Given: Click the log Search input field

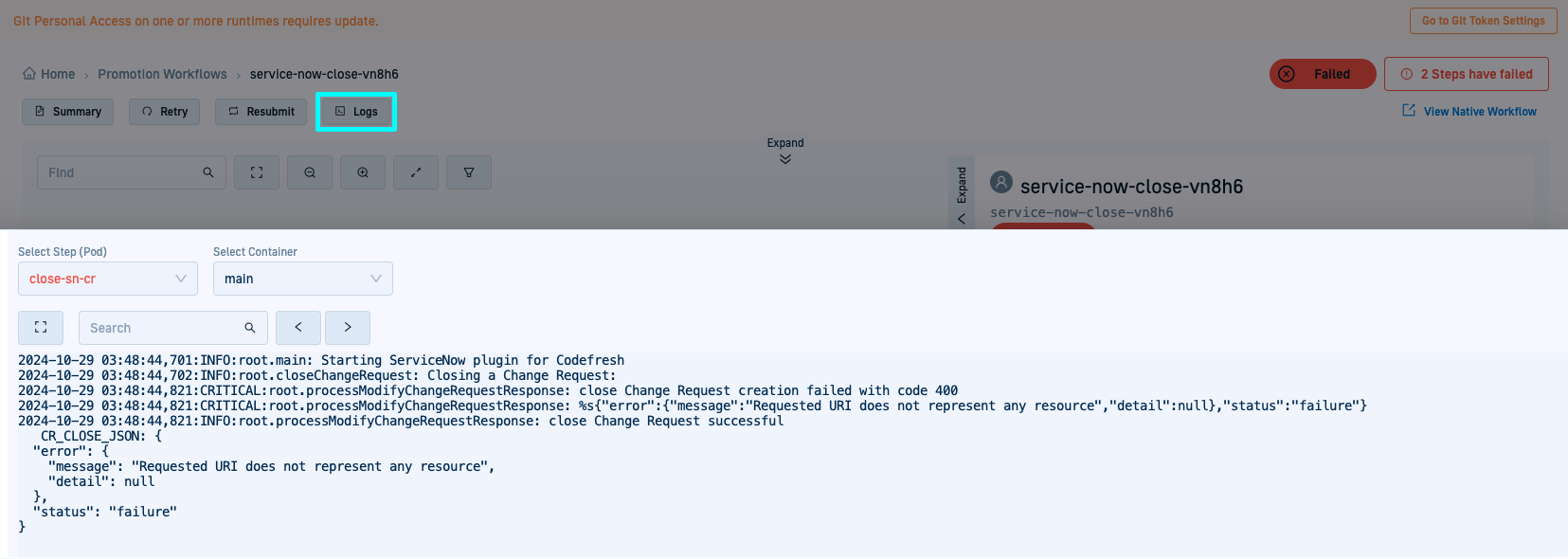Looking at the screenshot, I should coord(173,328).
